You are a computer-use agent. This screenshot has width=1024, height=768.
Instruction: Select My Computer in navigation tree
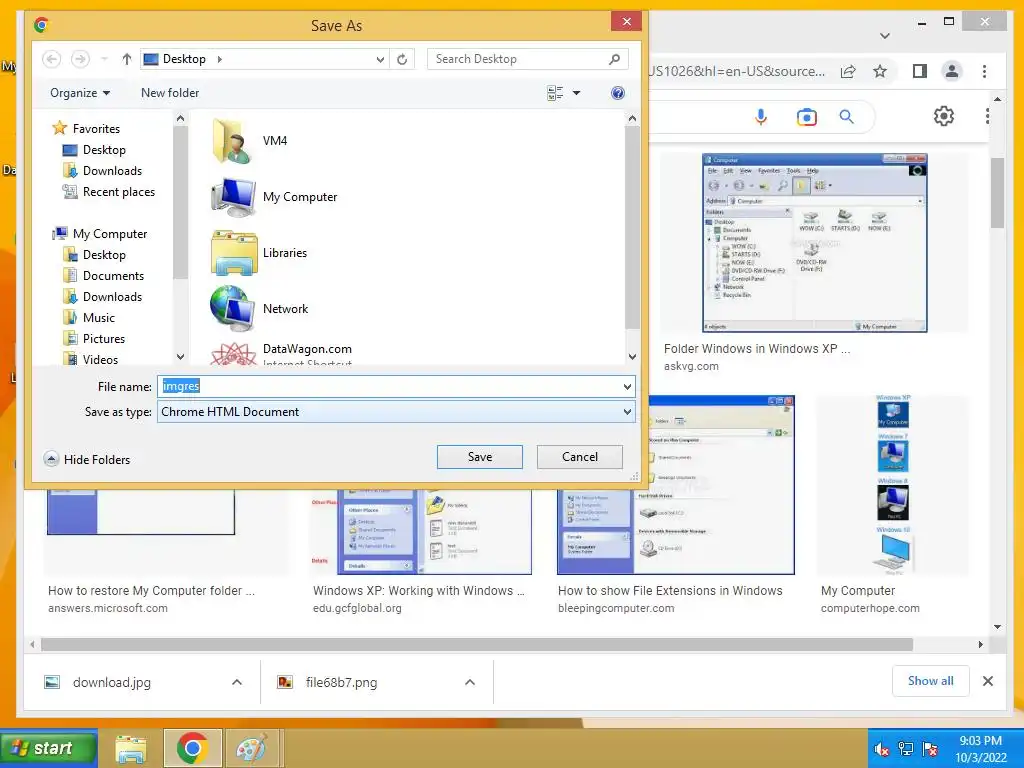[99, 234]
